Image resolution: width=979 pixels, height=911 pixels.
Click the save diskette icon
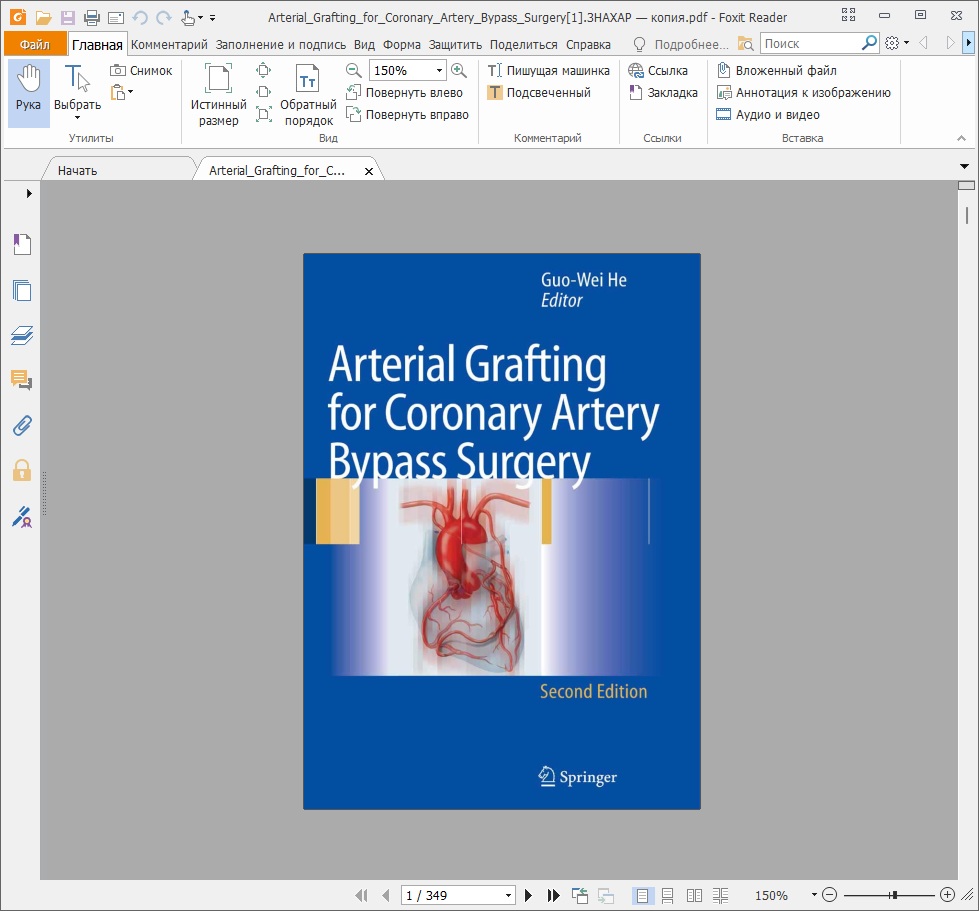tap(67, 17)
